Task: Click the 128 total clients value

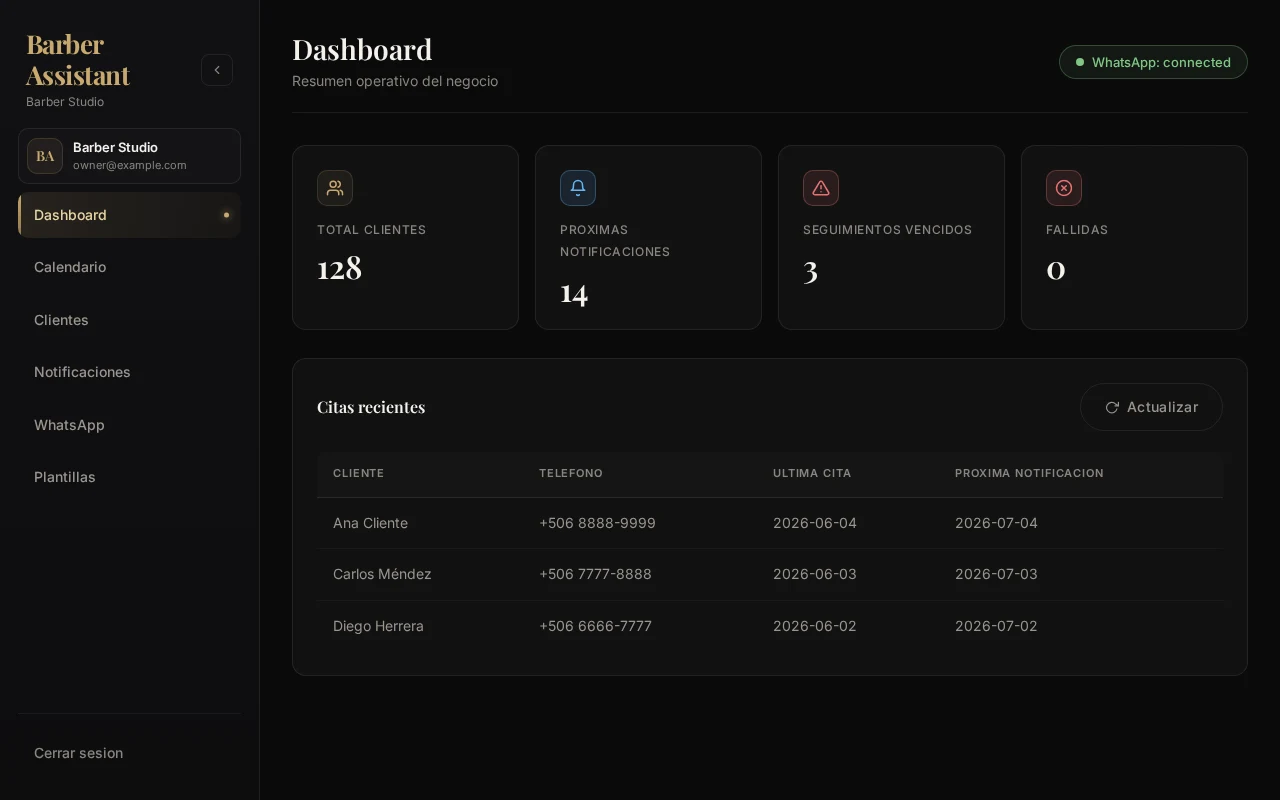Action: [339, 268]
